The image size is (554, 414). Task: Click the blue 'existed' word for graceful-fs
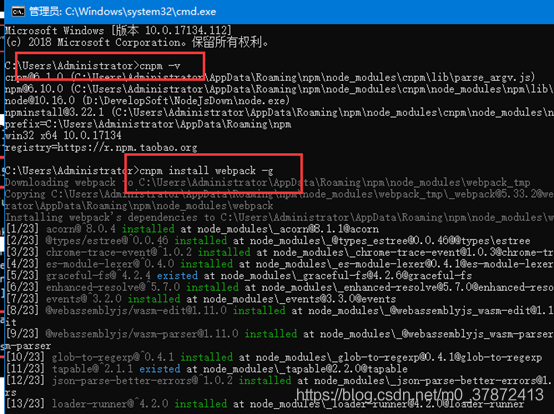coord(177,276)
